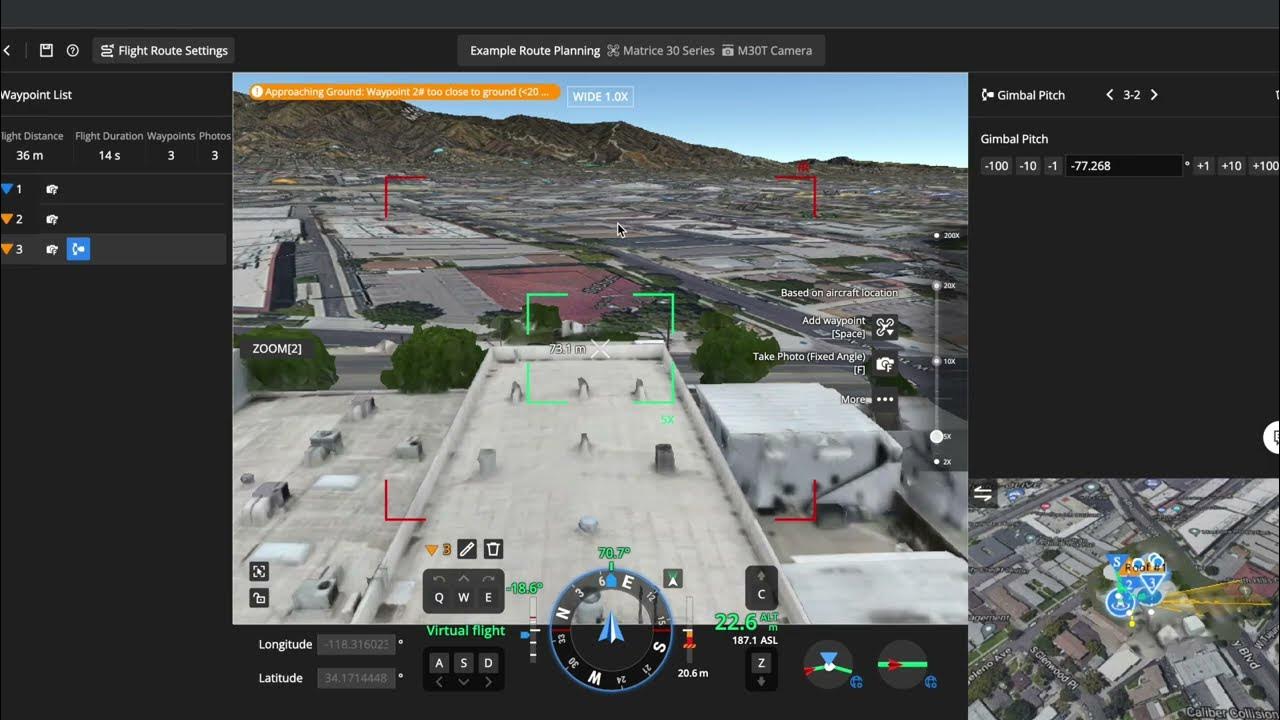Click the aircraft pitch attitude indicator
The height and width of the screenshot is (720, 1280).
click(x=829, y=665)
